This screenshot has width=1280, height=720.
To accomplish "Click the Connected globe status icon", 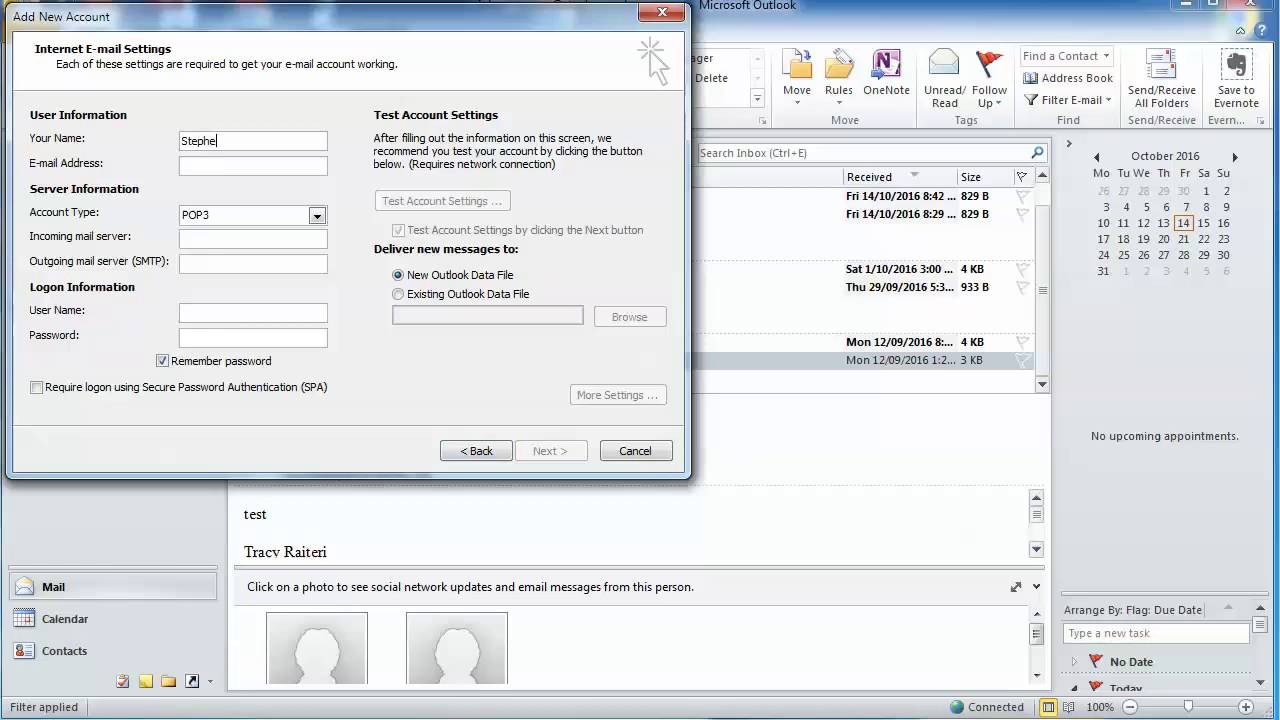I will [957, 707].
